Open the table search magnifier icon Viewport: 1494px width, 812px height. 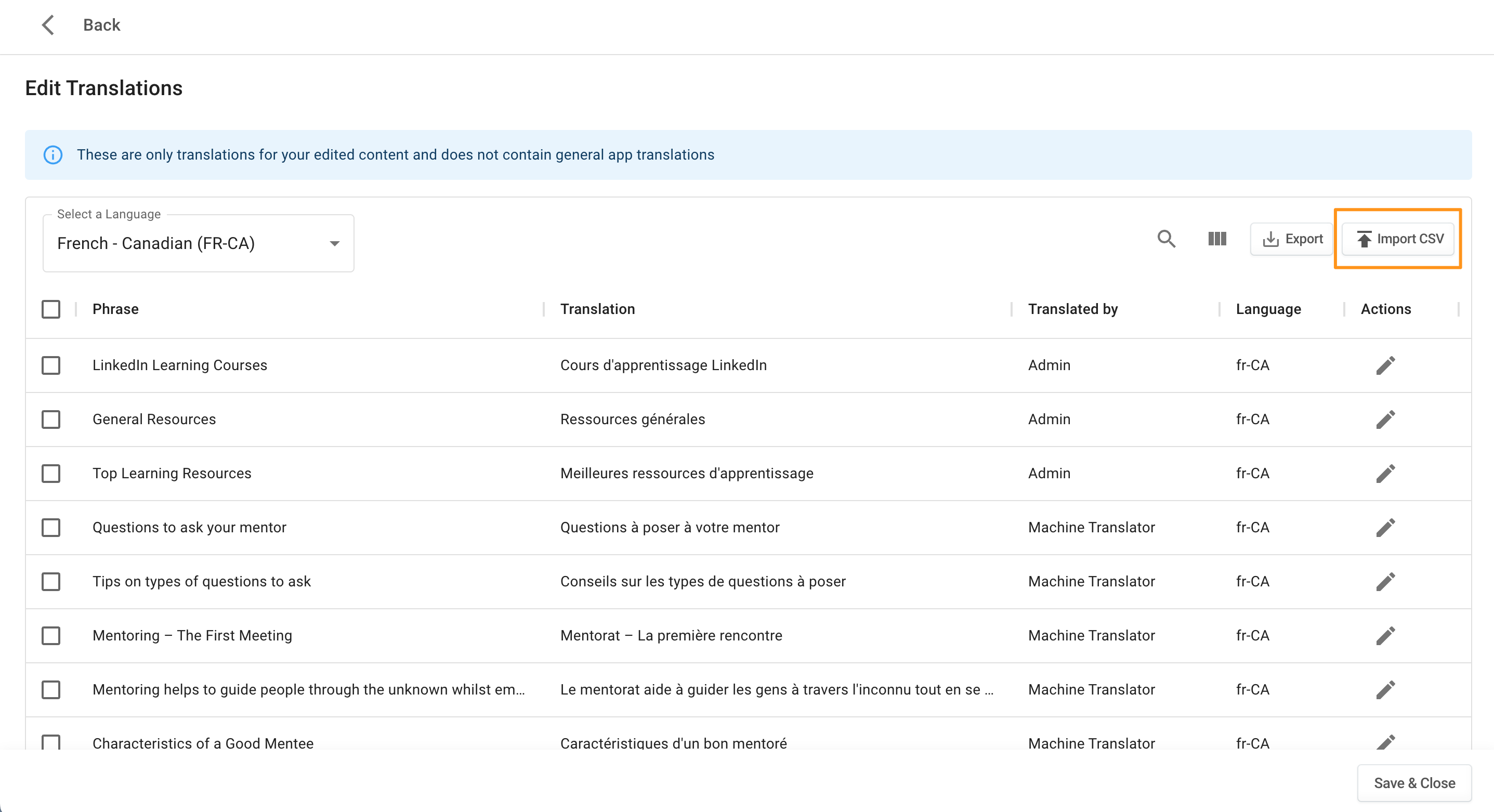1166,239
